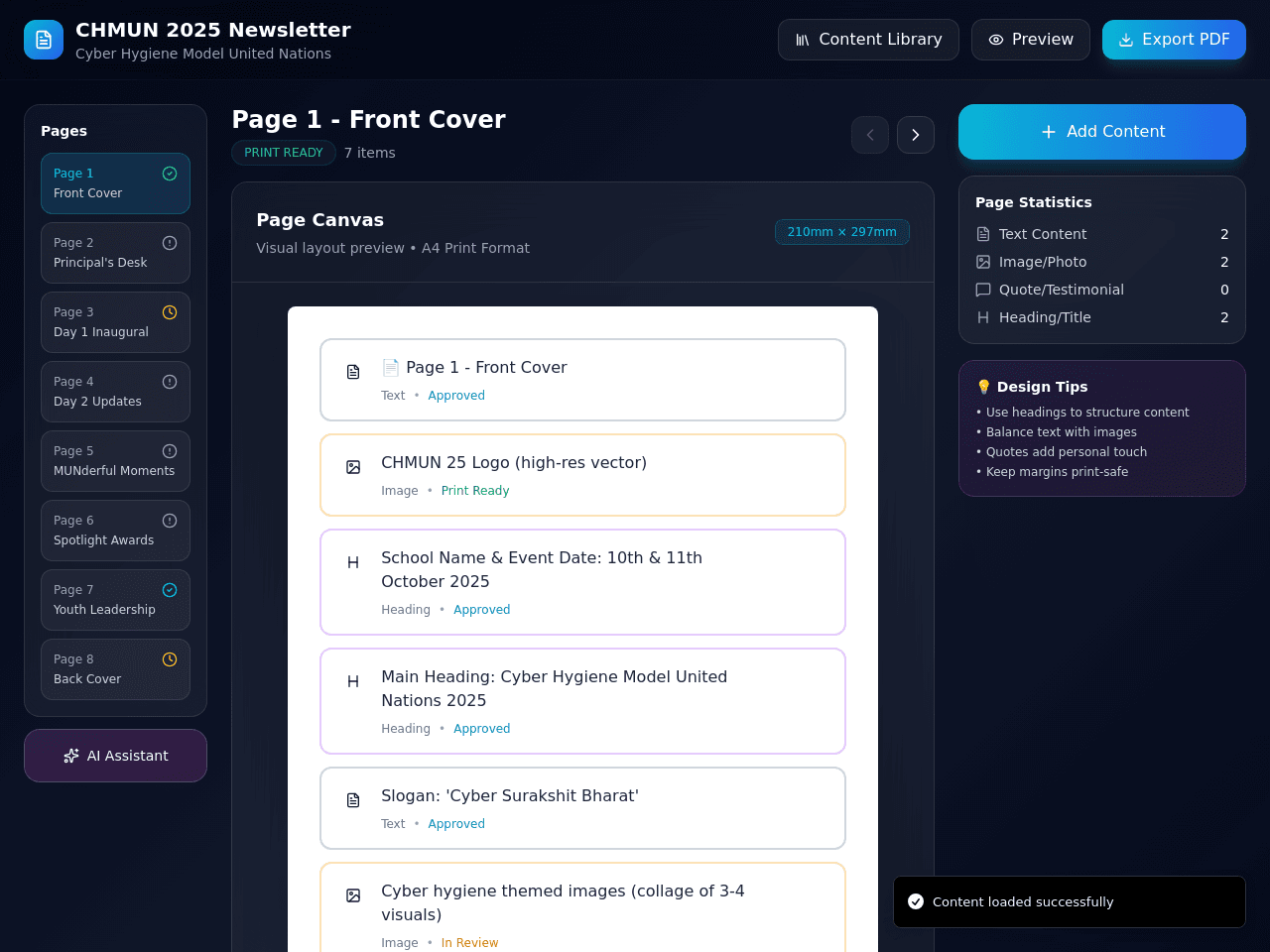Click the heading icon on Main Heading card
Image resolution: width=1270 pixels, height=952 pixels.
pos(353,681)
